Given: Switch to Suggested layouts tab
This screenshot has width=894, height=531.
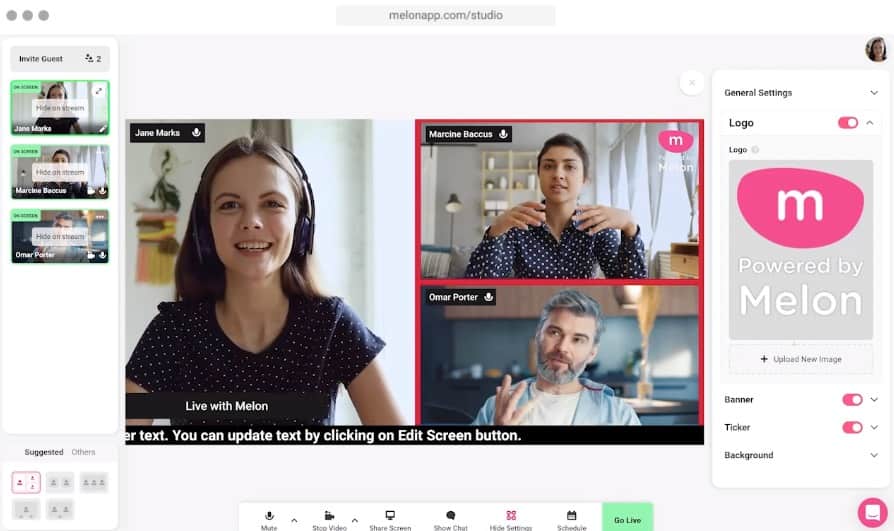Looking at the screenshot, I should coord(44,452).
